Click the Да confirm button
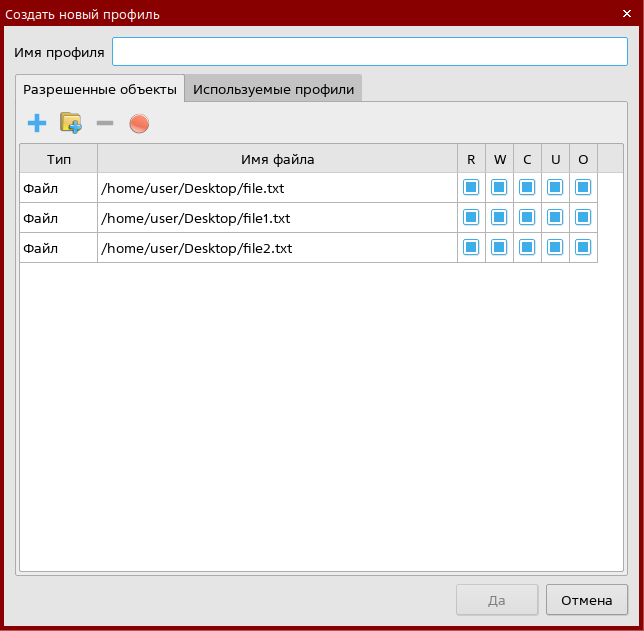 [496, 600]
